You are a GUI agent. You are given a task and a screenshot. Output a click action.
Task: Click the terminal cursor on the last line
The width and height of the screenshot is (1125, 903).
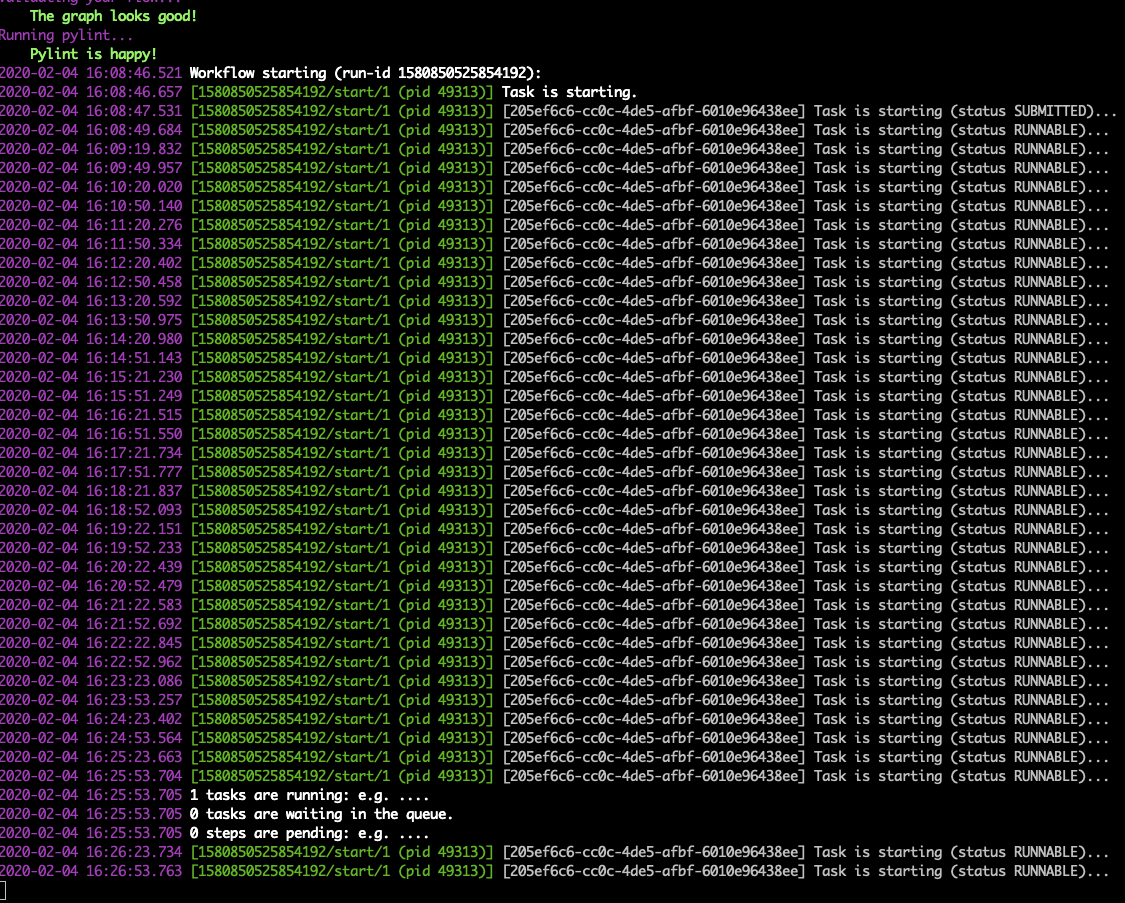(x=3, y=890)
